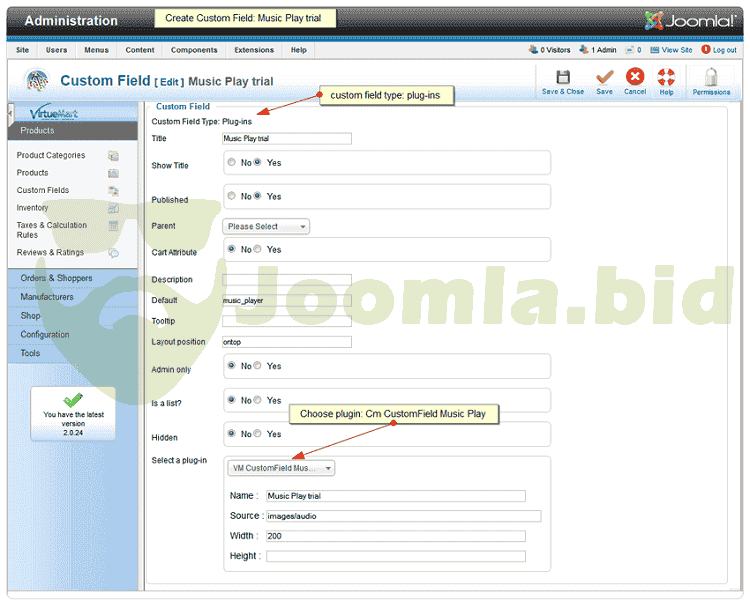Open the Menus menu

coord(97,50)
